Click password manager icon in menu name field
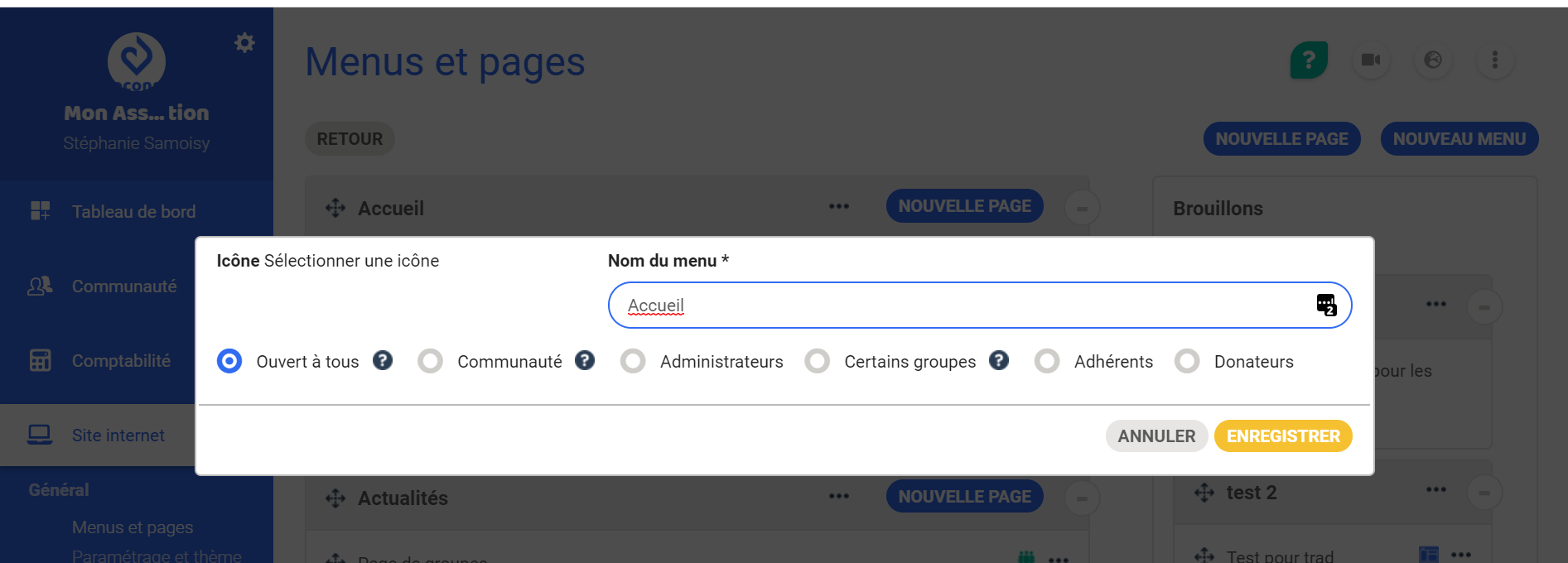Image resolution: width=1568 pixels, height=563 pixels. click(1326, 305)
